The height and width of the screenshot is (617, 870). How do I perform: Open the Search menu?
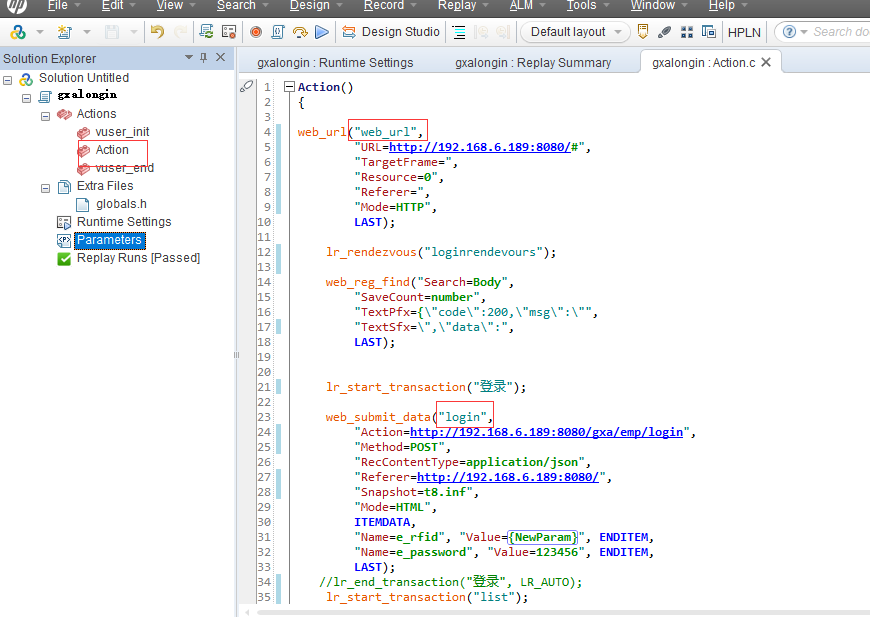tap(236, 6)
